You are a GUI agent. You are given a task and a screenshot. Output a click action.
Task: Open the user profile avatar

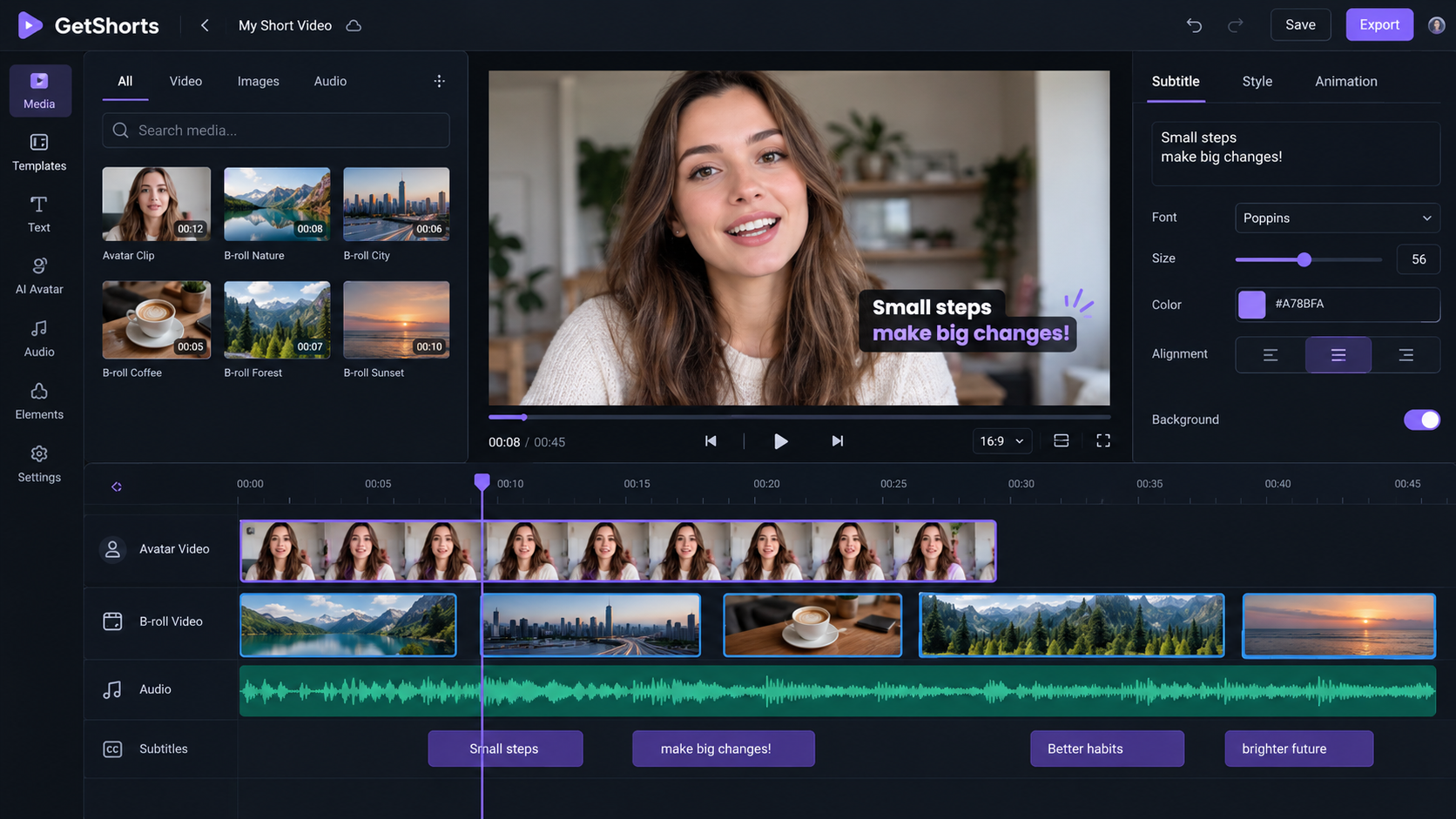tap(1437, 25)
